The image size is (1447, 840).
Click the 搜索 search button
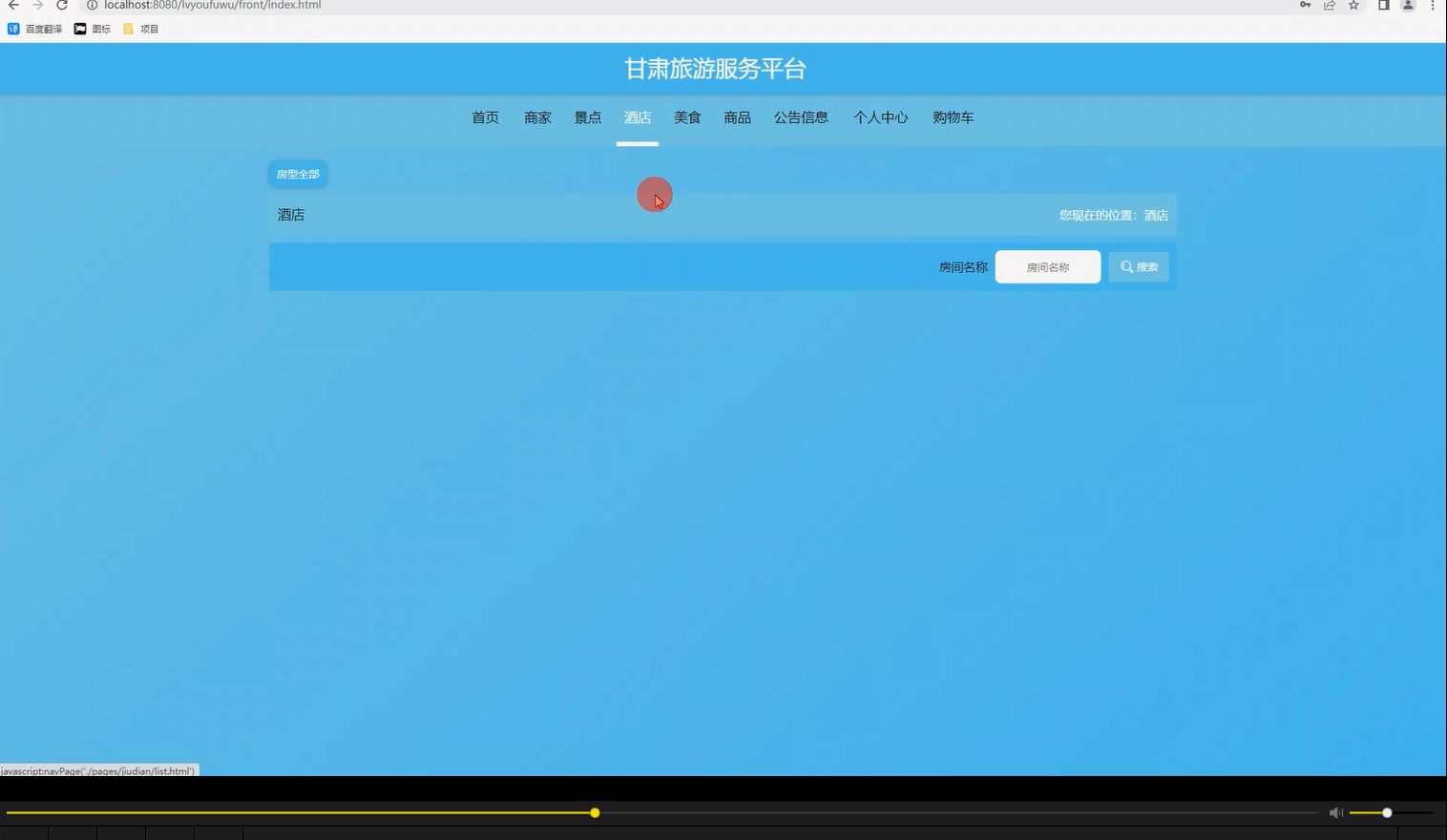[1139, 267]
